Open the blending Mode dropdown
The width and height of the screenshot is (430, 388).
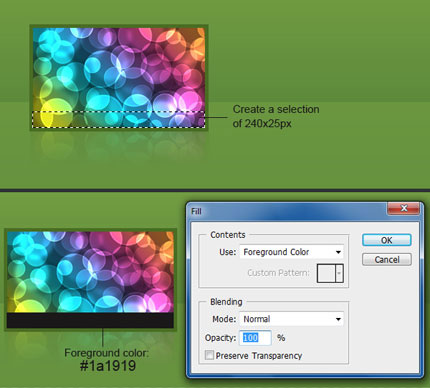tap(291, 319)
